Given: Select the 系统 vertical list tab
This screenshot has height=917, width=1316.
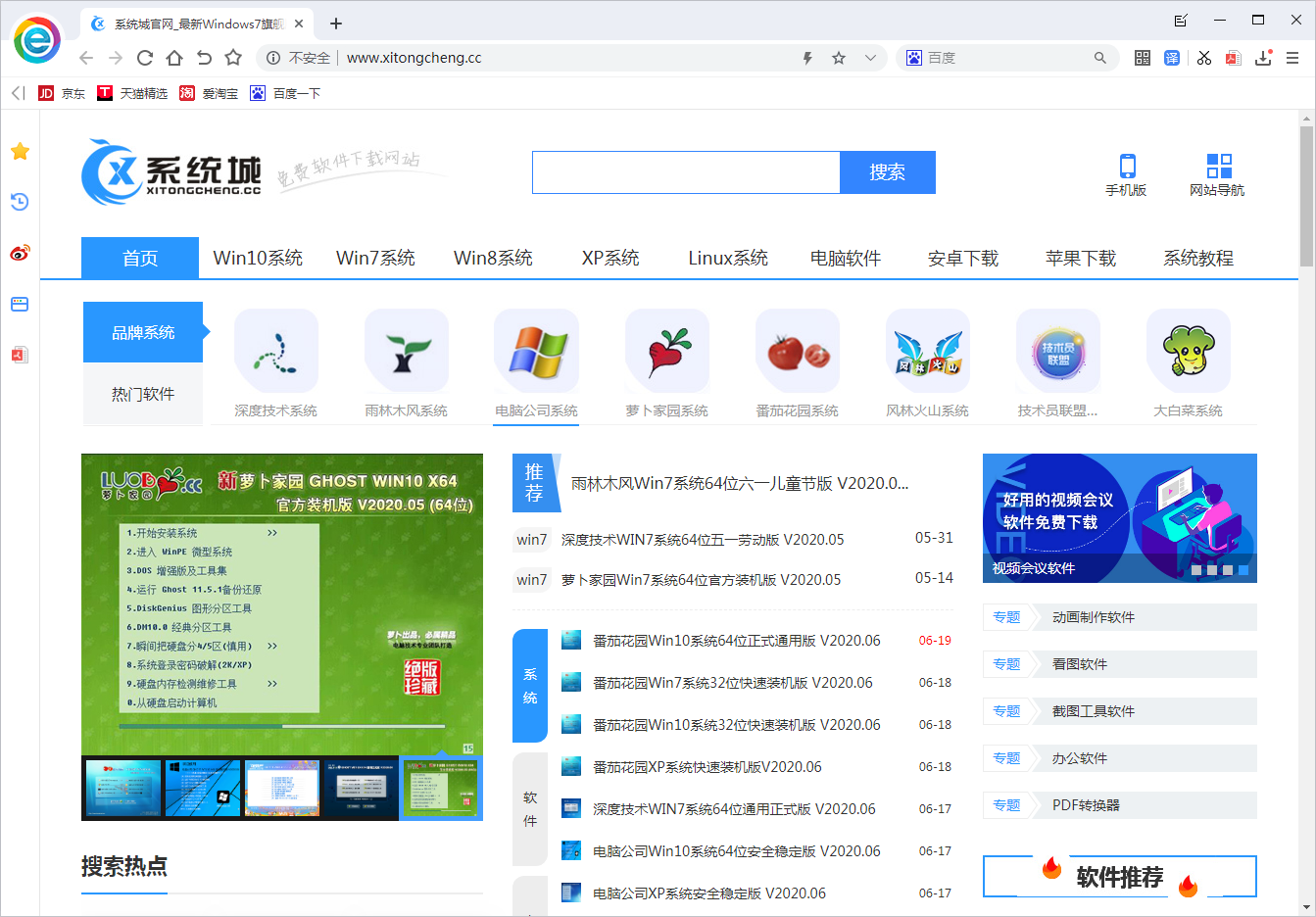Looking at the screenshot, I should [530, 686].
